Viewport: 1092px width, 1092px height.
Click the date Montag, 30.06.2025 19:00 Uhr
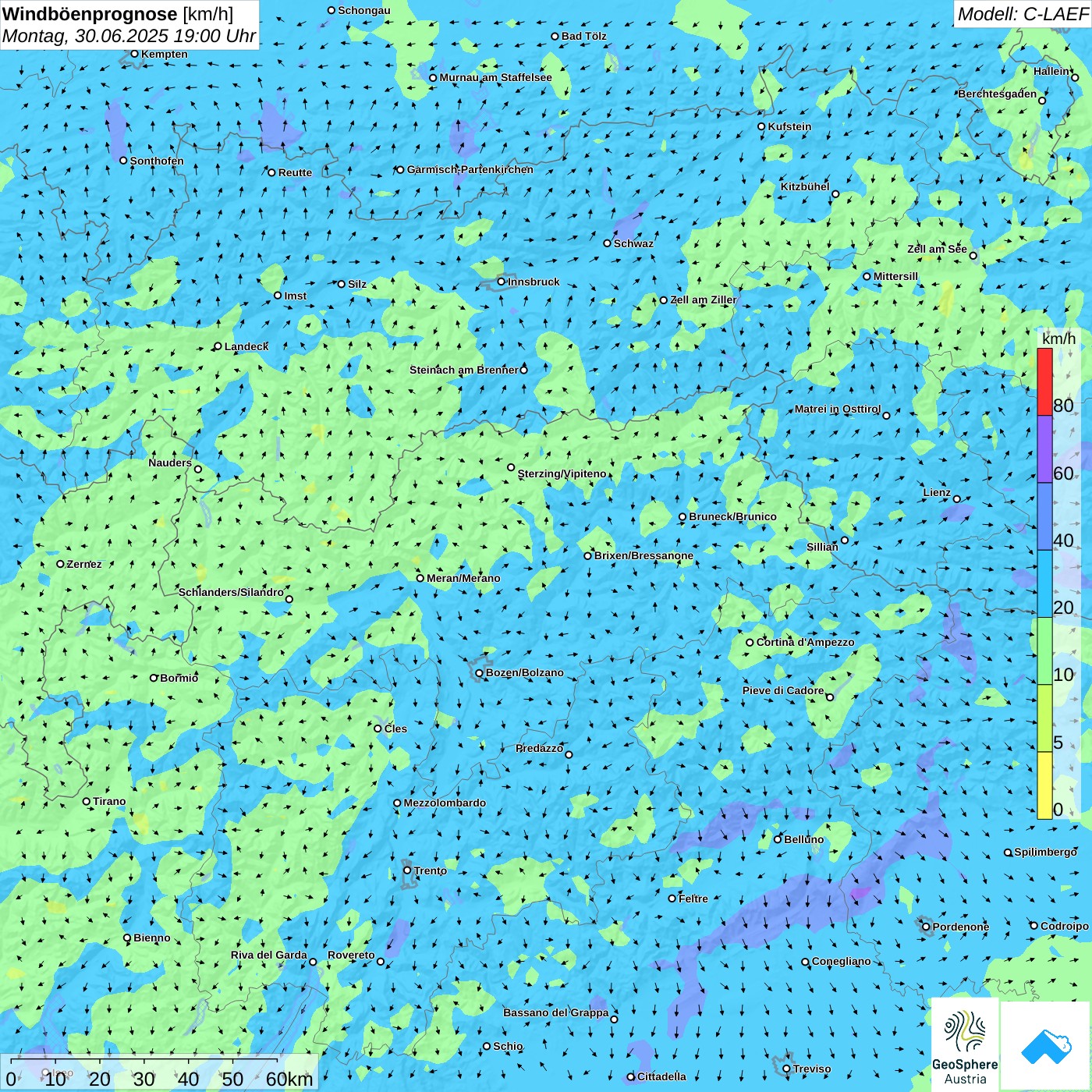pyautogui.click(x=129, y=36)
